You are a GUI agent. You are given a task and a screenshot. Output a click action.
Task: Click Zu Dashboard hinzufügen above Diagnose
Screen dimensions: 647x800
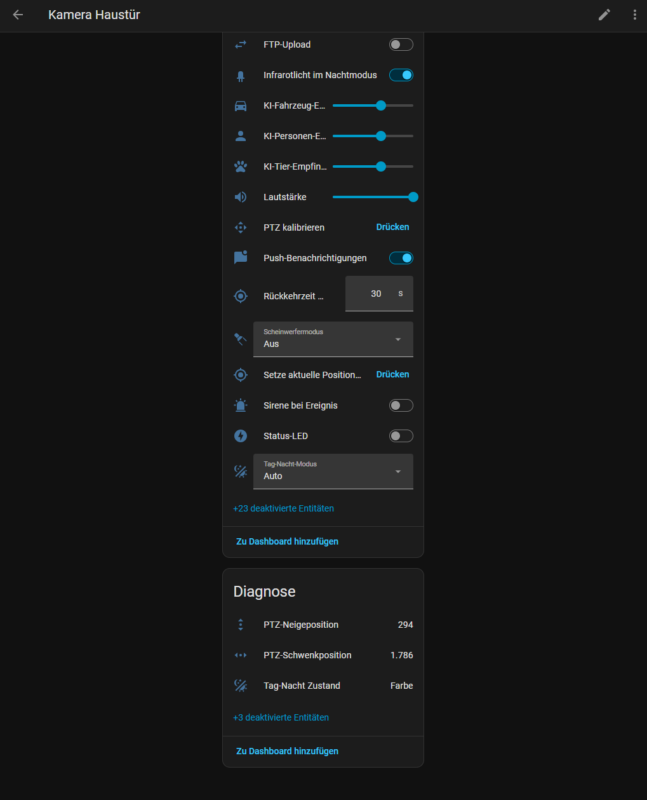(287, 541)
